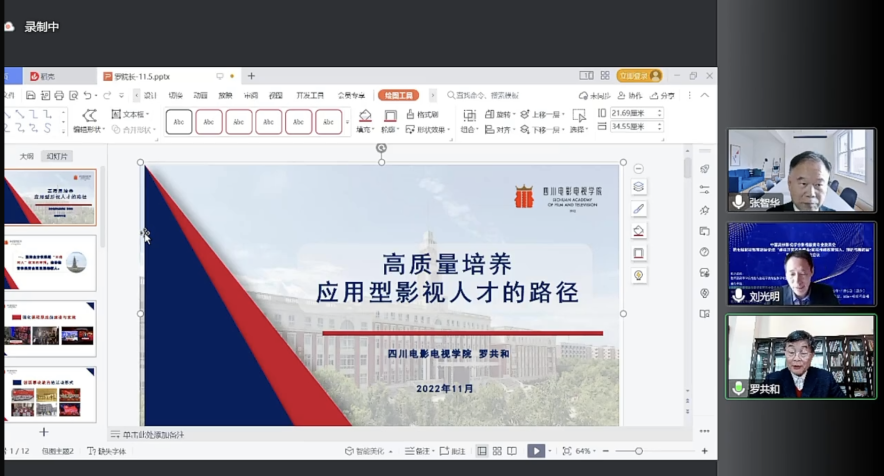Switch to the Outline pane tab
Screen dimensions: 884x476
27,157
